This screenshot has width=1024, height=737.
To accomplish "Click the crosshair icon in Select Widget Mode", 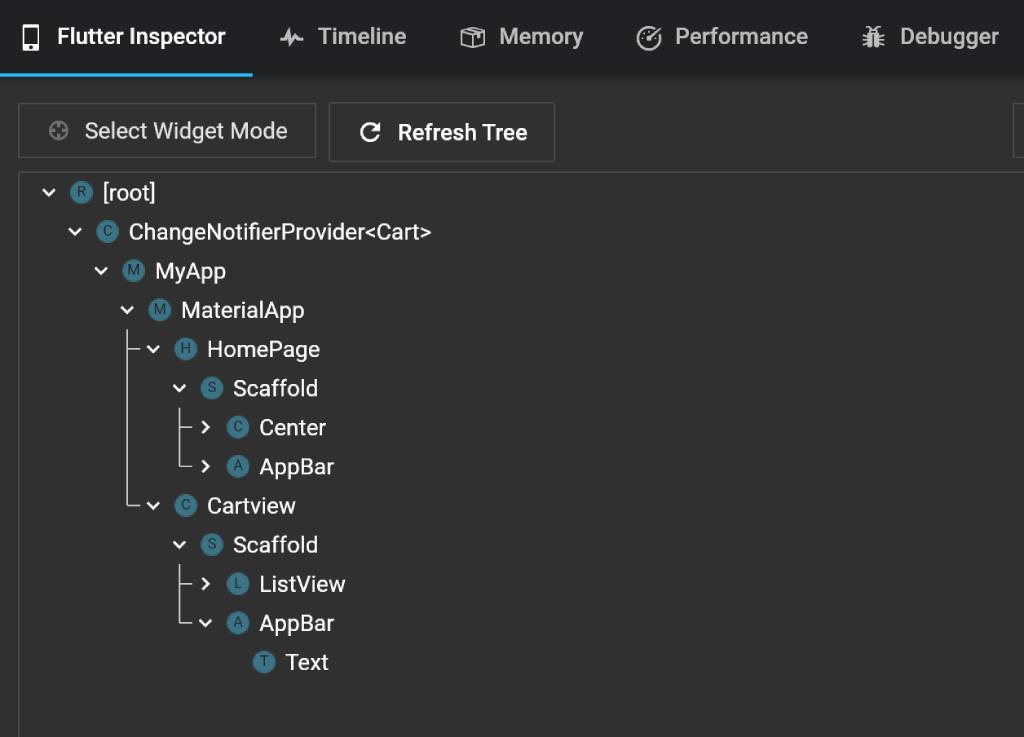I will [x=59, y=131].
